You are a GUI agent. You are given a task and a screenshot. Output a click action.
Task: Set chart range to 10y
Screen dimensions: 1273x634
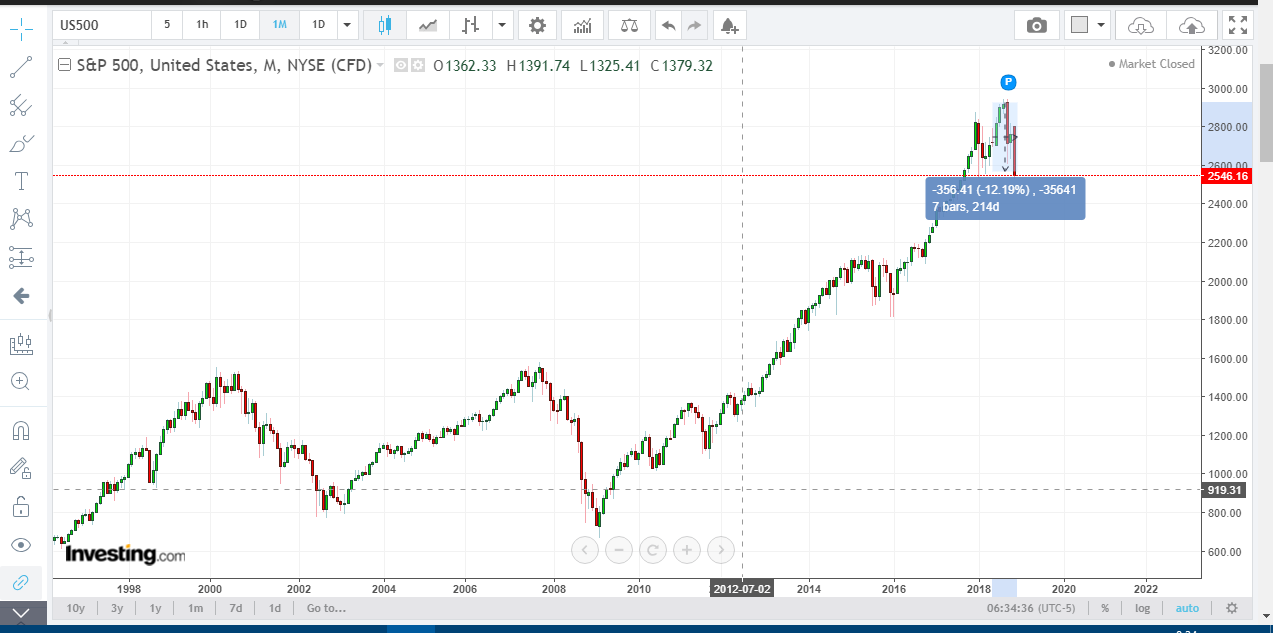point(76,608)
